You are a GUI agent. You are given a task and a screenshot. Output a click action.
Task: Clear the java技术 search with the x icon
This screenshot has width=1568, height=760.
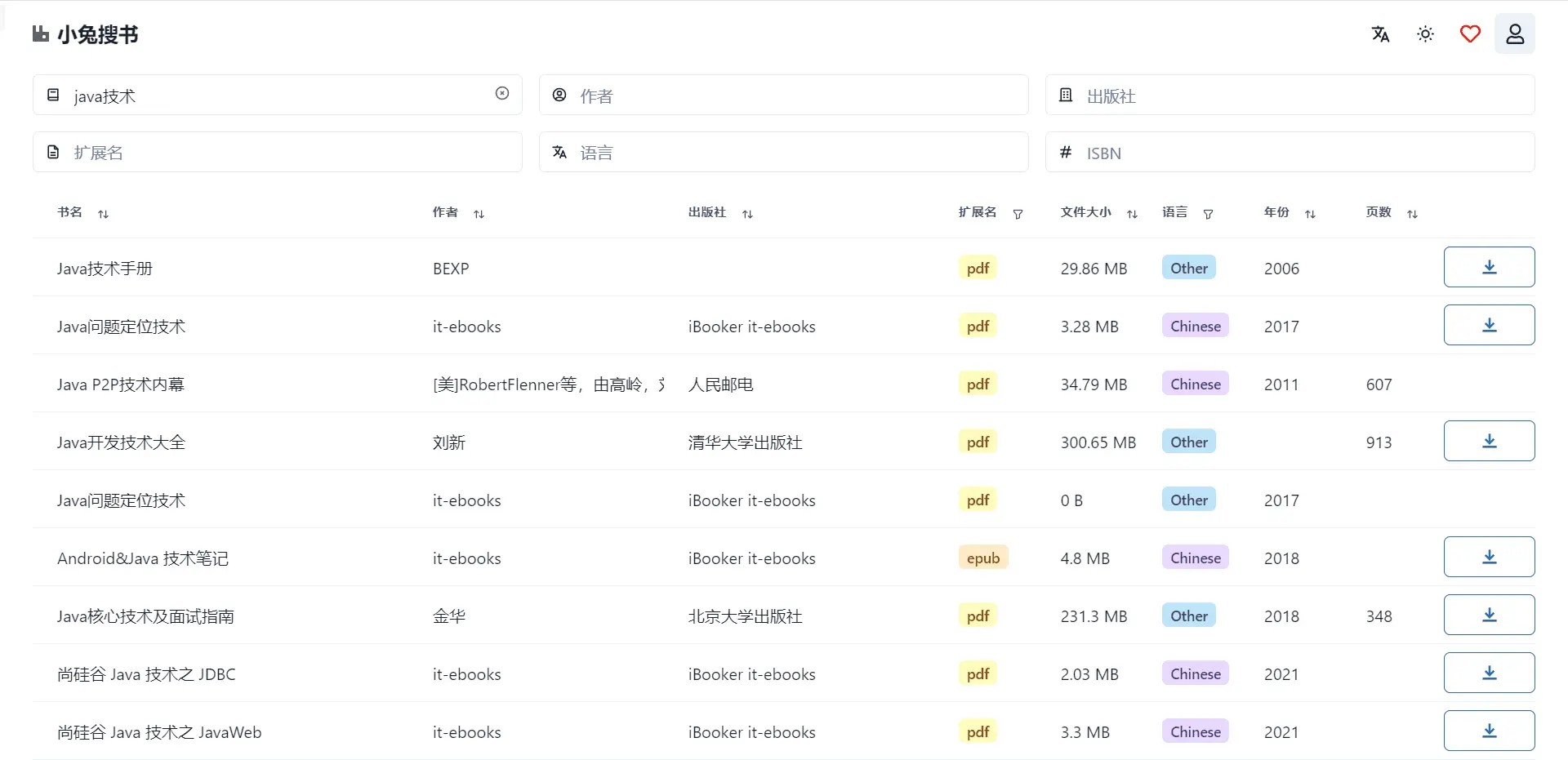pyautogui.click(x=501, y=93)
